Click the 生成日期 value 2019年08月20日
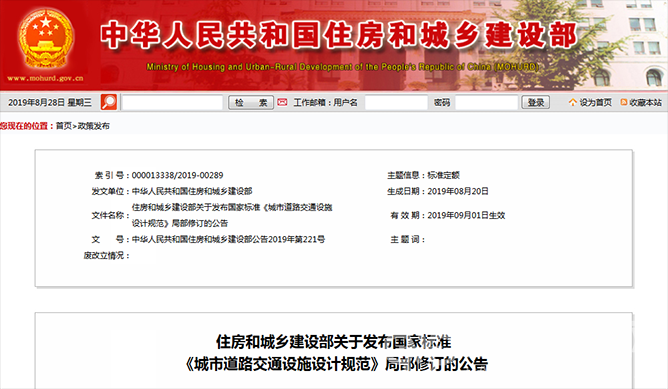 (458, 191)
